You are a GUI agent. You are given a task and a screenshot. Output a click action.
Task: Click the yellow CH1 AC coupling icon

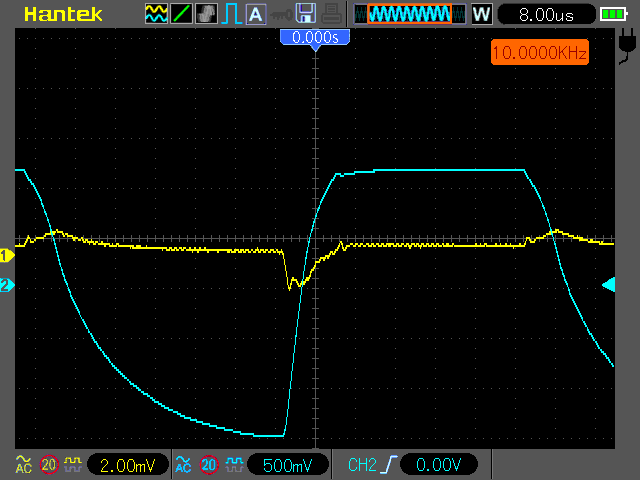pos(24,465)
